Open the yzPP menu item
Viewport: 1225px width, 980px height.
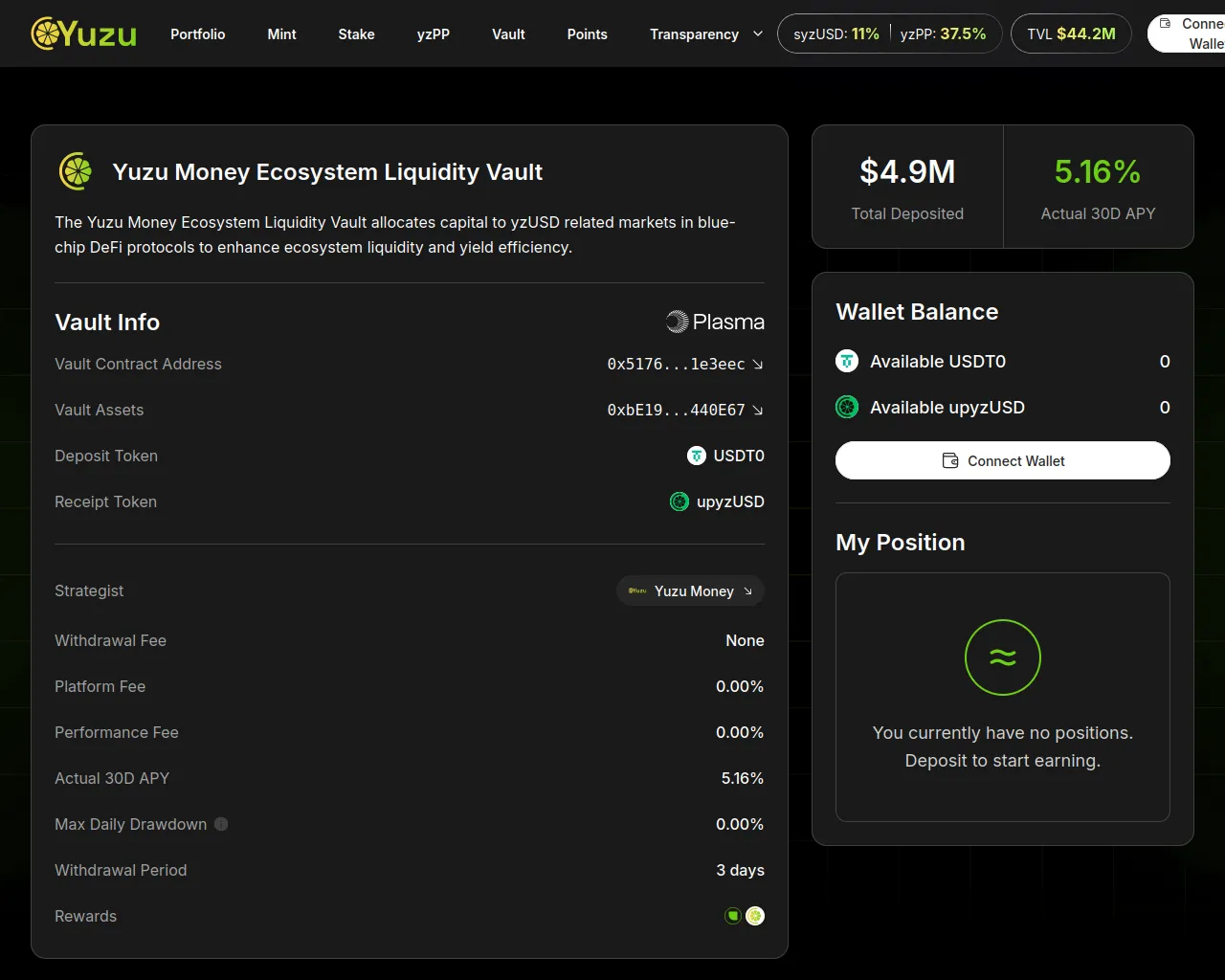coord(434,33)
